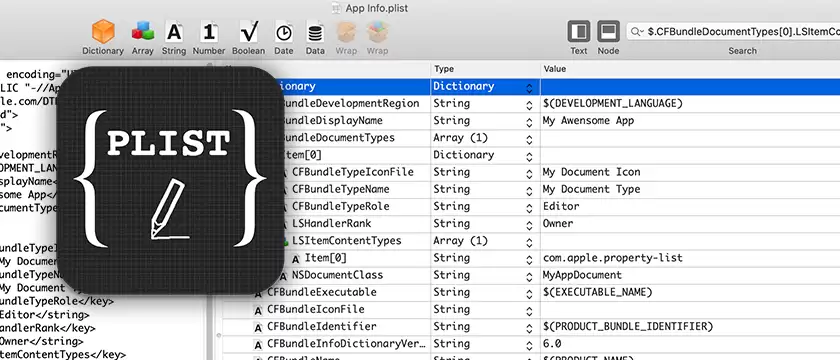
Task: Select value MyAppDocument
Action: point(582,275)
